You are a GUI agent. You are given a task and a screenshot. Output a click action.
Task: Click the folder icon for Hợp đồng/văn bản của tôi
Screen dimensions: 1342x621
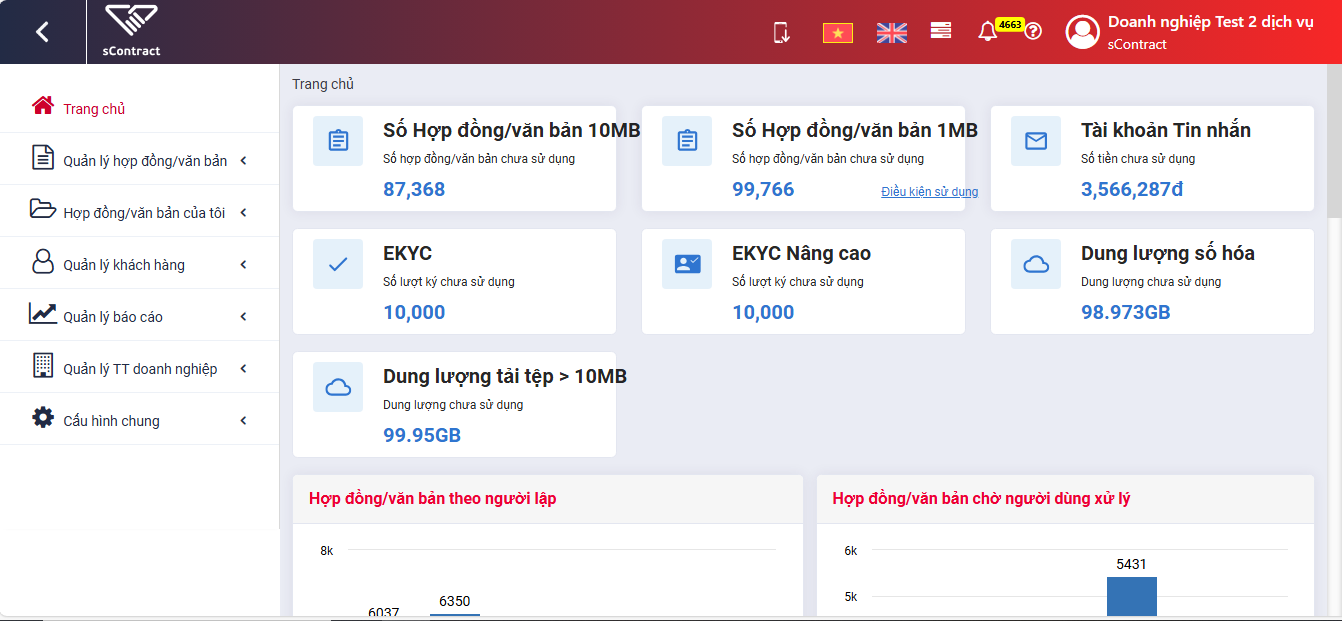[x=43, y=209]
